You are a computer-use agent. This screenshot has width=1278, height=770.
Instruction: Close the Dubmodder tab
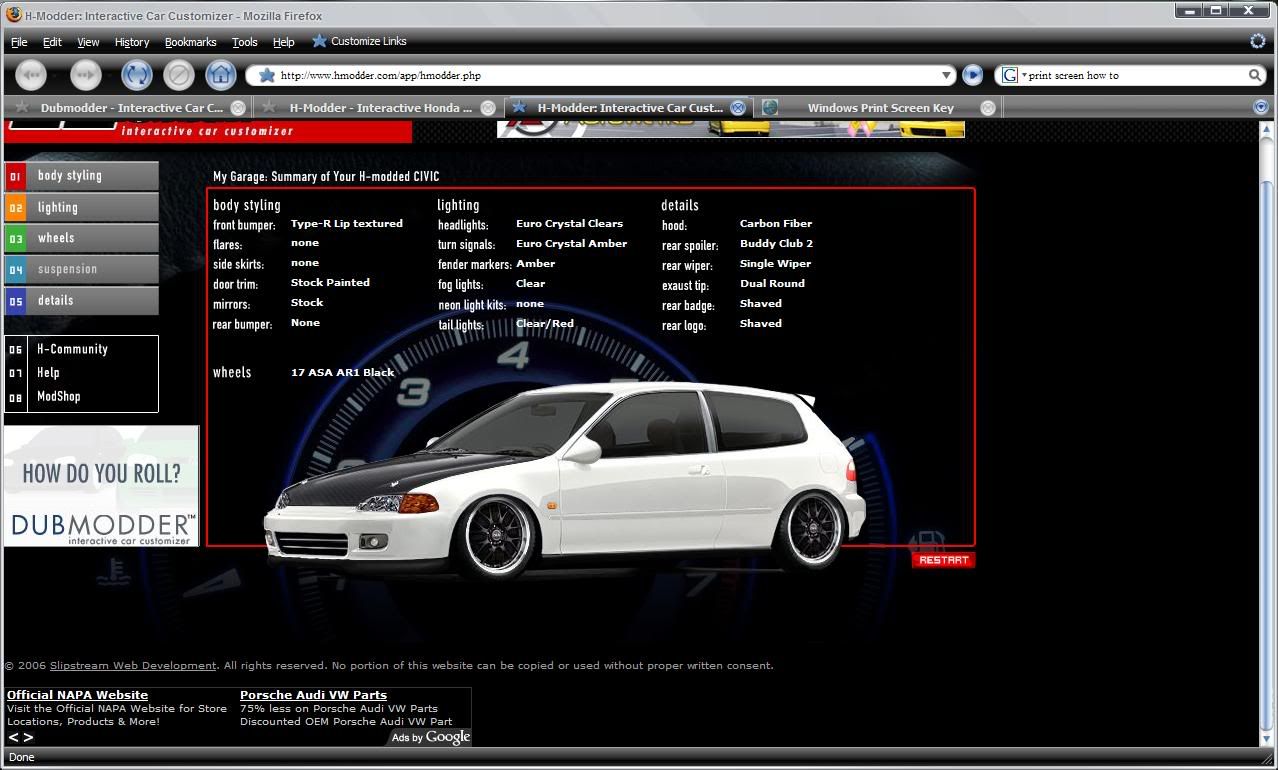point(238,108)
